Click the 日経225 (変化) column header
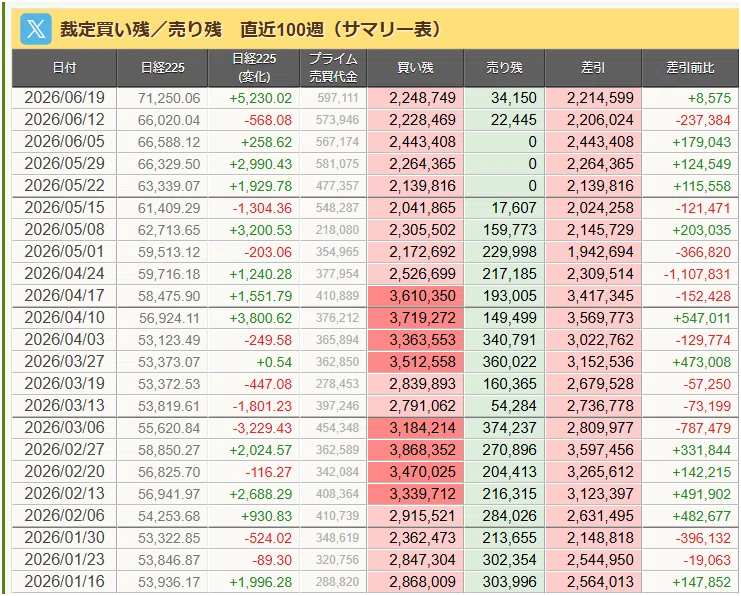The height and width of the screenshot is (596, 741). coord(254,68)
